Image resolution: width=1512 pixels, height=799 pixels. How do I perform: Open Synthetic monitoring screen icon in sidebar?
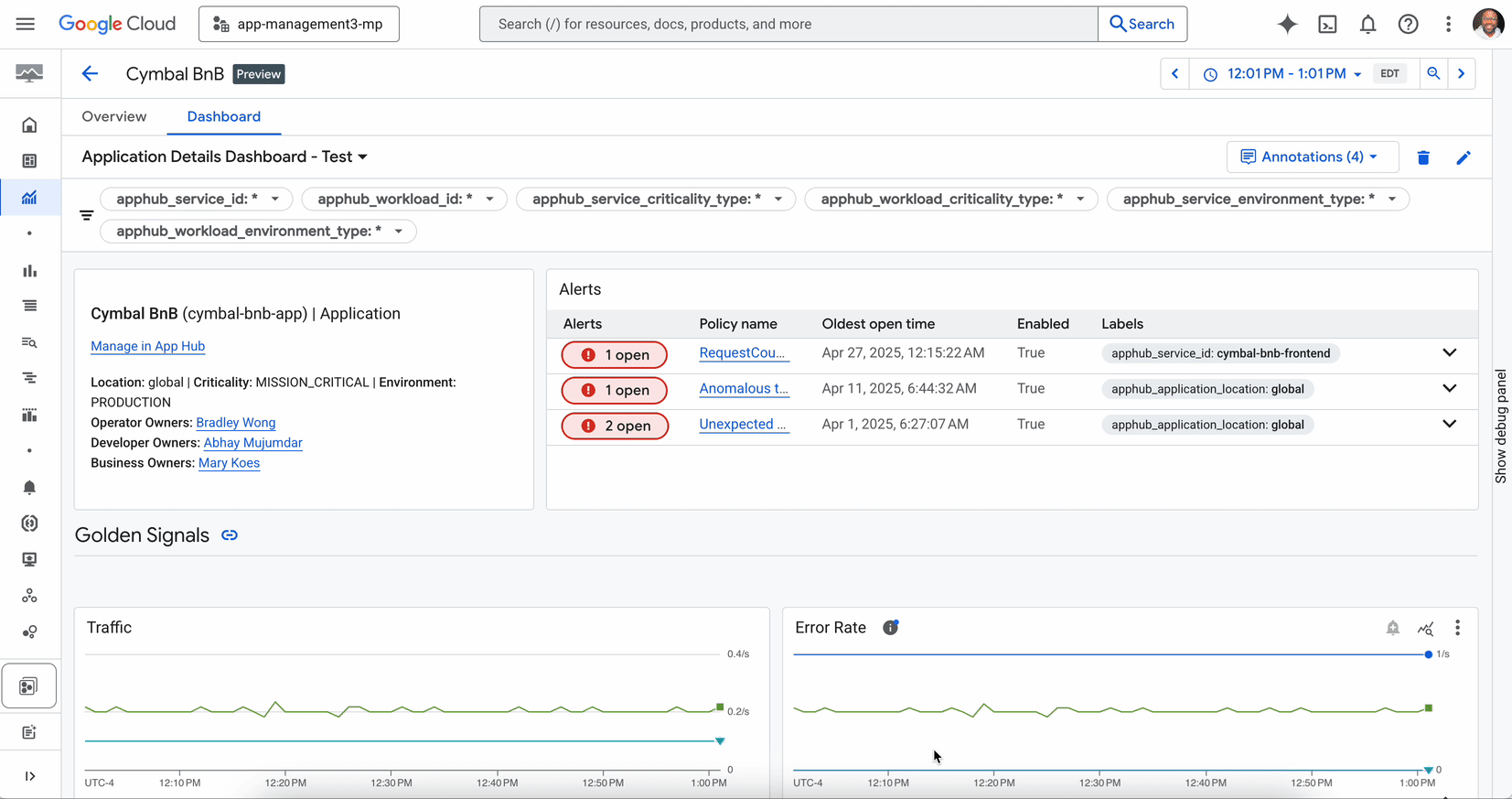coord(29,559)
